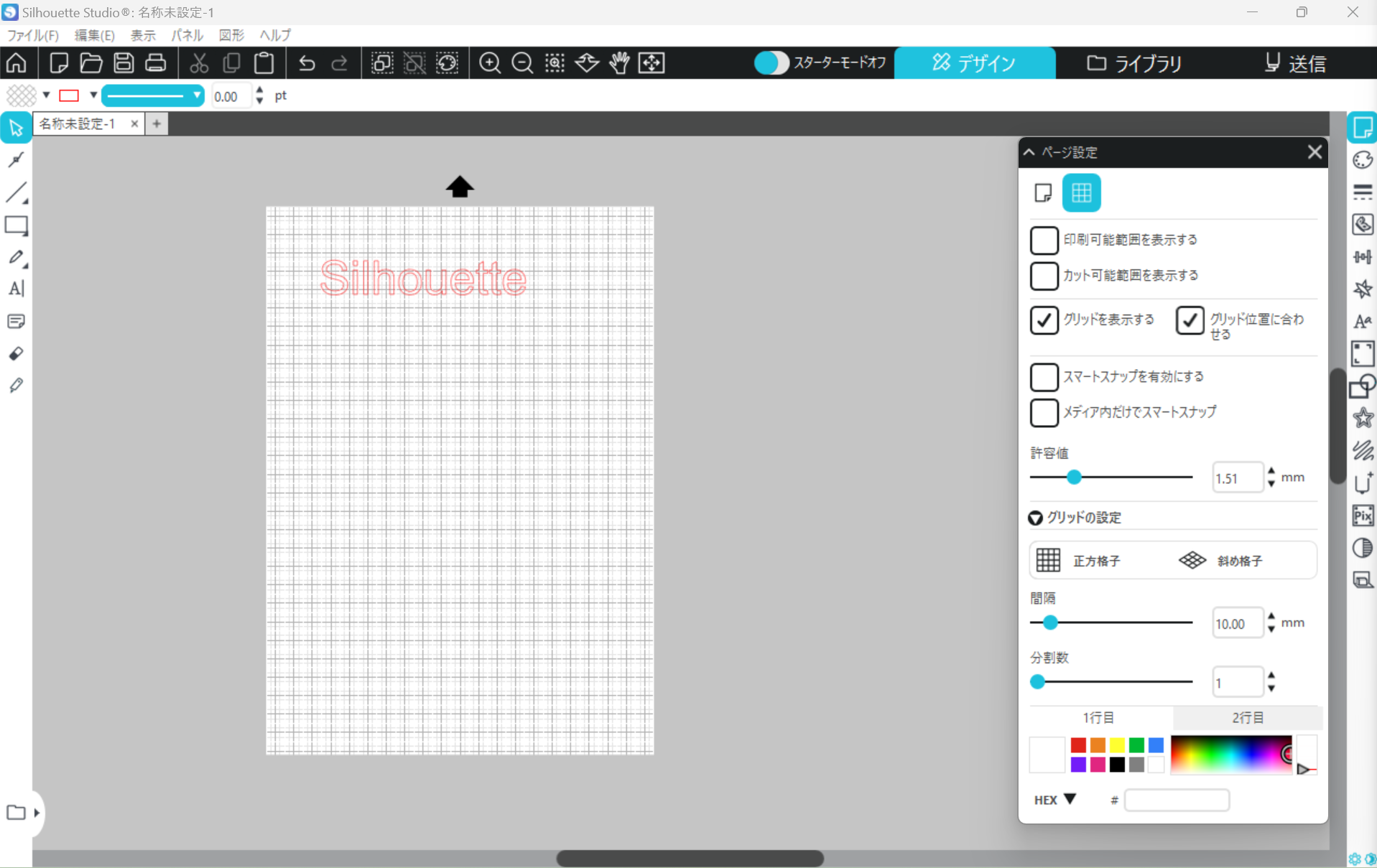Image resolution: width=1377 pixels, height=868 pixels.
Task: Open the line color dropdown arrow
Action: point(93,95)
